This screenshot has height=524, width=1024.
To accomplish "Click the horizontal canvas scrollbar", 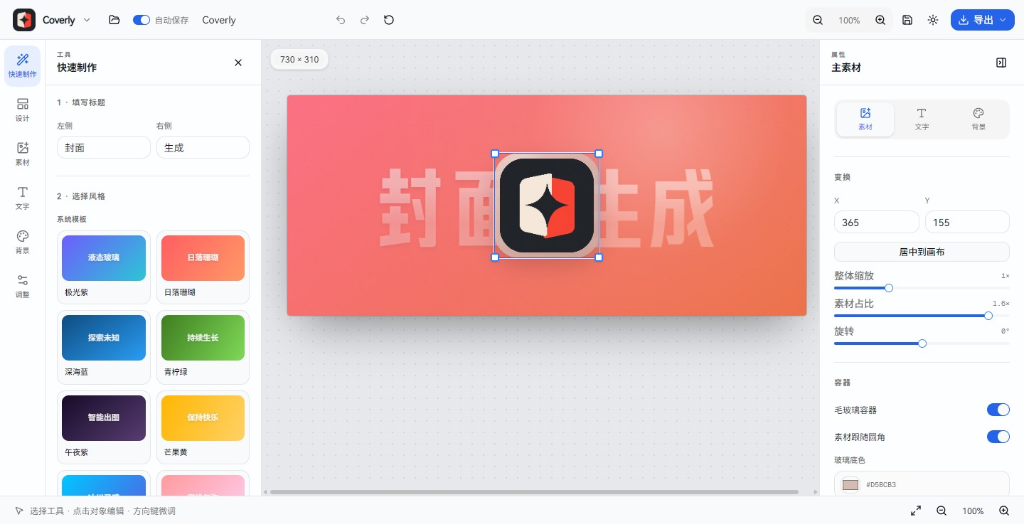I will pos(534,492).
